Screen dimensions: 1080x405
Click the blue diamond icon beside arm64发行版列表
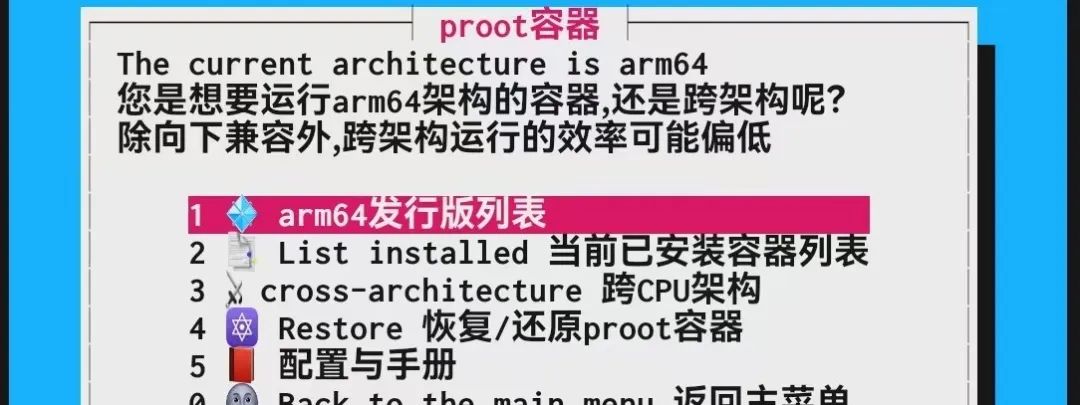tap(242, 214)
